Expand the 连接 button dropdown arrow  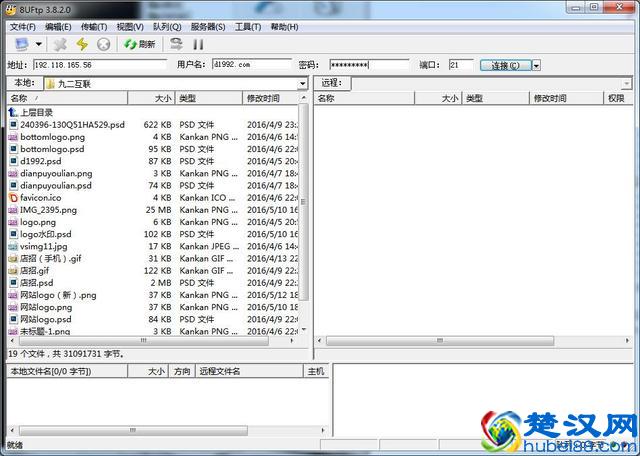tap(536, 65)
